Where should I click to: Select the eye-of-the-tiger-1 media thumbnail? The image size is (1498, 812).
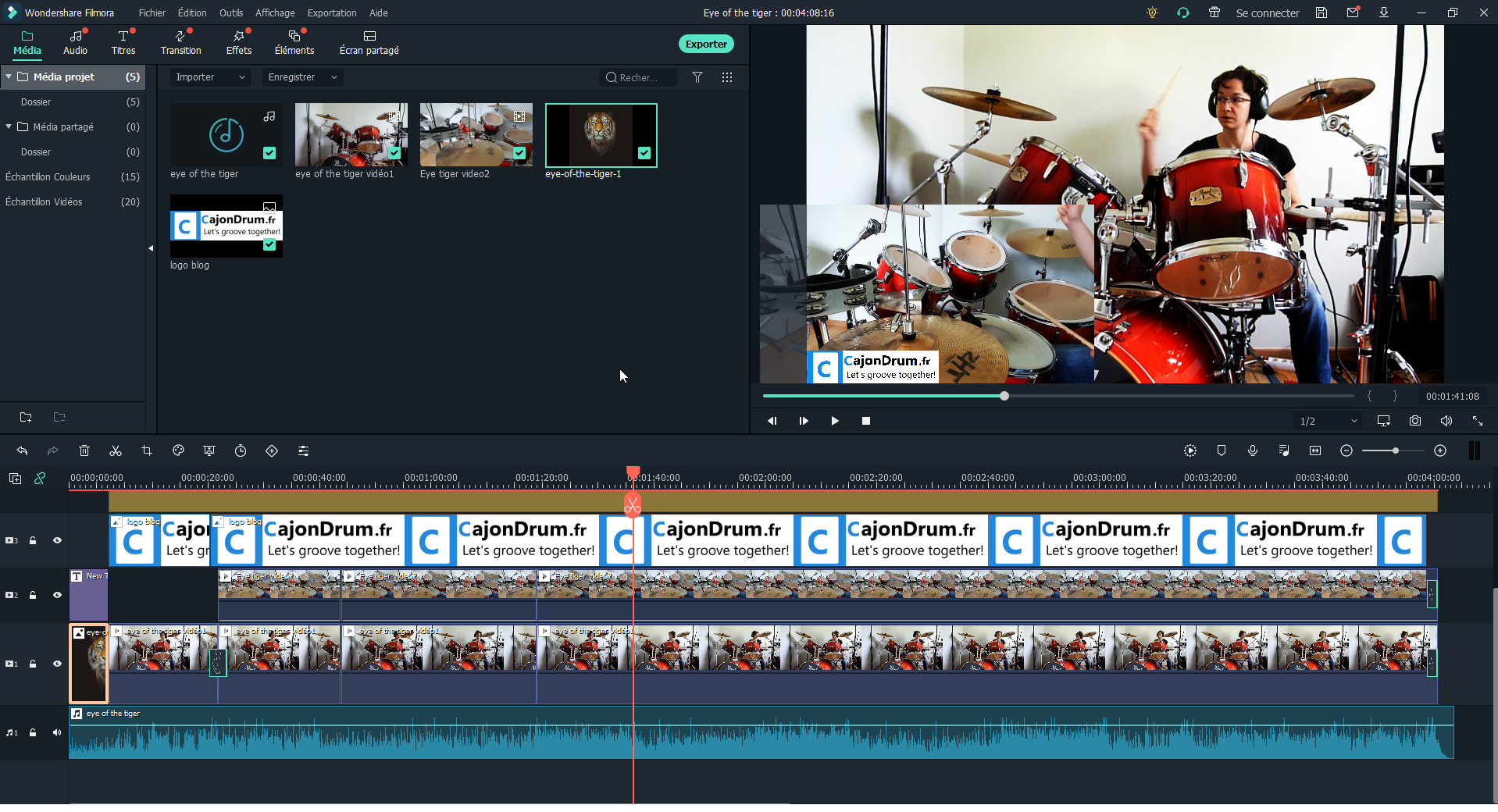(601, 135)
